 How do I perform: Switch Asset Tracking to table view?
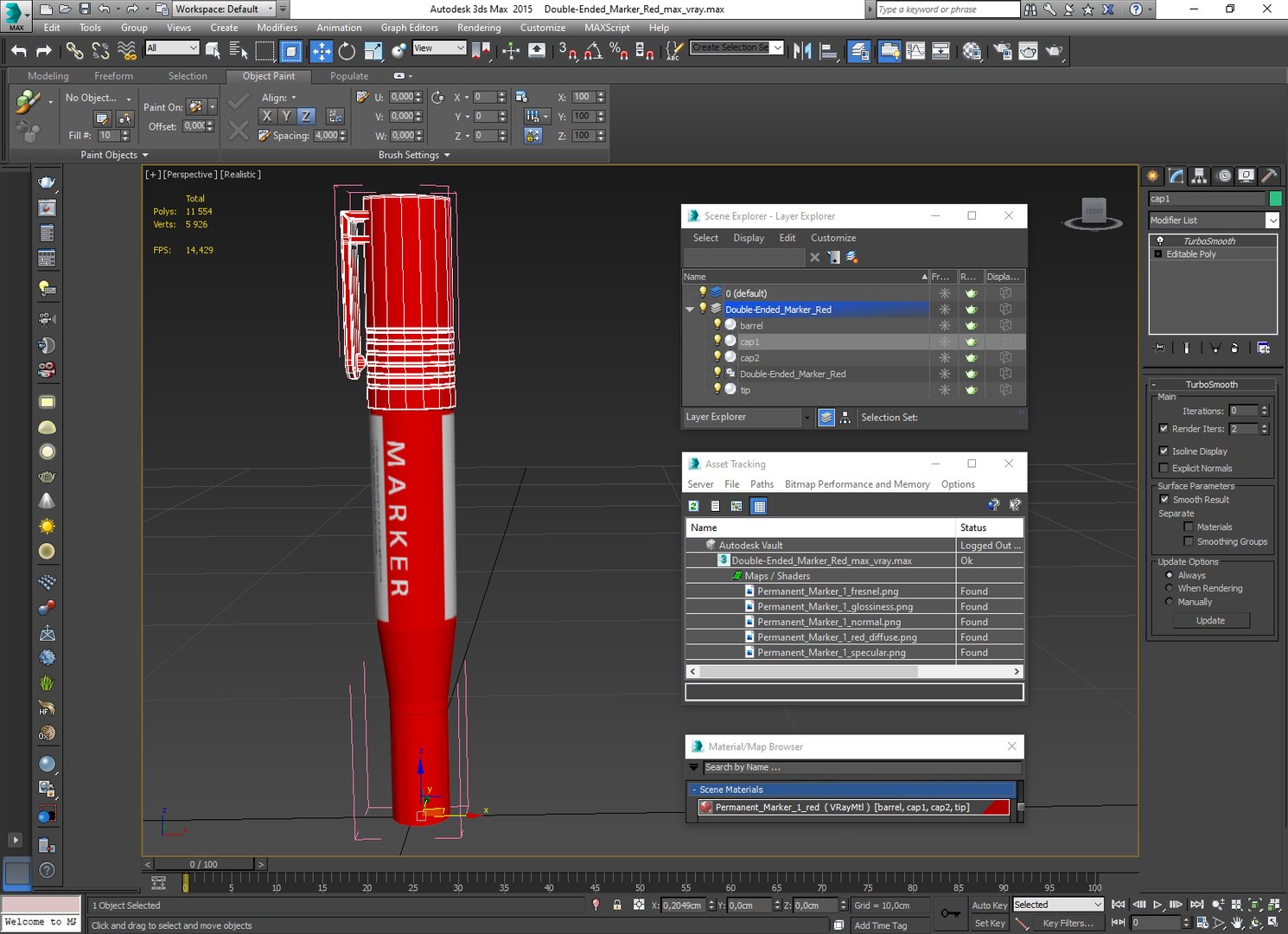(x=759, y=506)
